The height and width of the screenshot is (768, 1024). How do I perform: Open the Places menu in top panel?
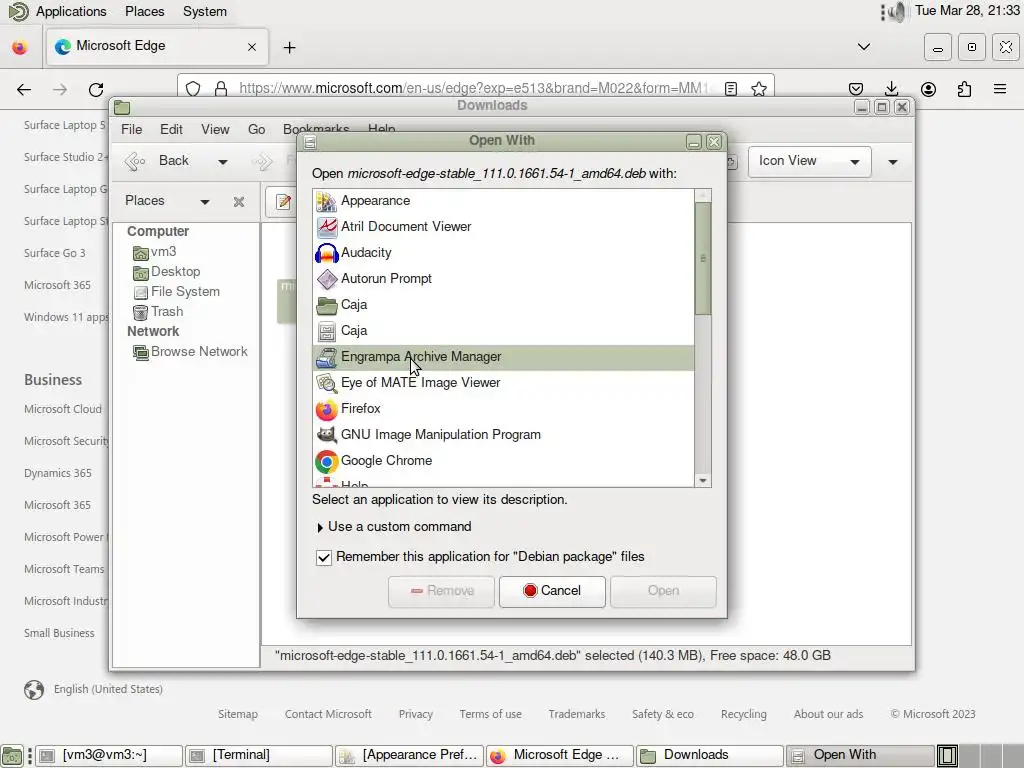point(144,12)
